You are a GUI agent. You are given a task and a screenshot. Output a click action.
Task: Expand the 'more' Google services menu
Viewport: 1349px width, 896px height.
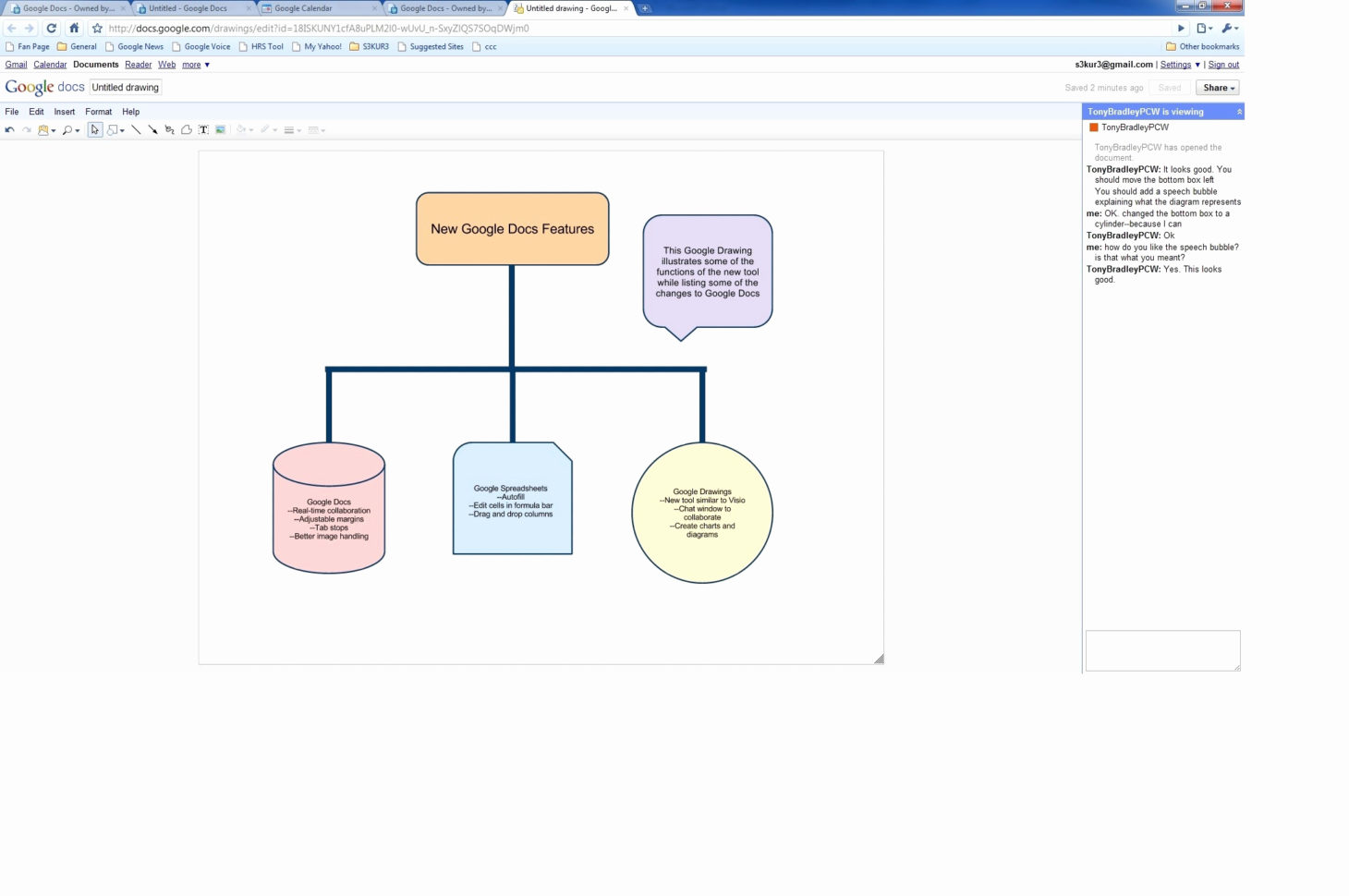196,65
